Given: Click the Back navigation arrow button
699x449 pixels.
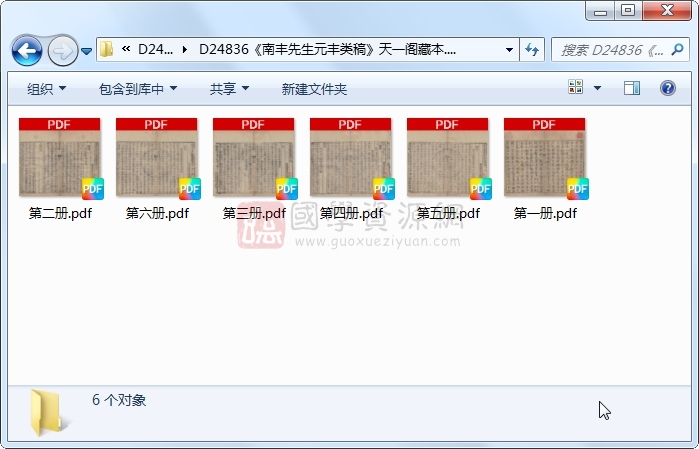Looking at the screenshot, I should coord(27,49).
